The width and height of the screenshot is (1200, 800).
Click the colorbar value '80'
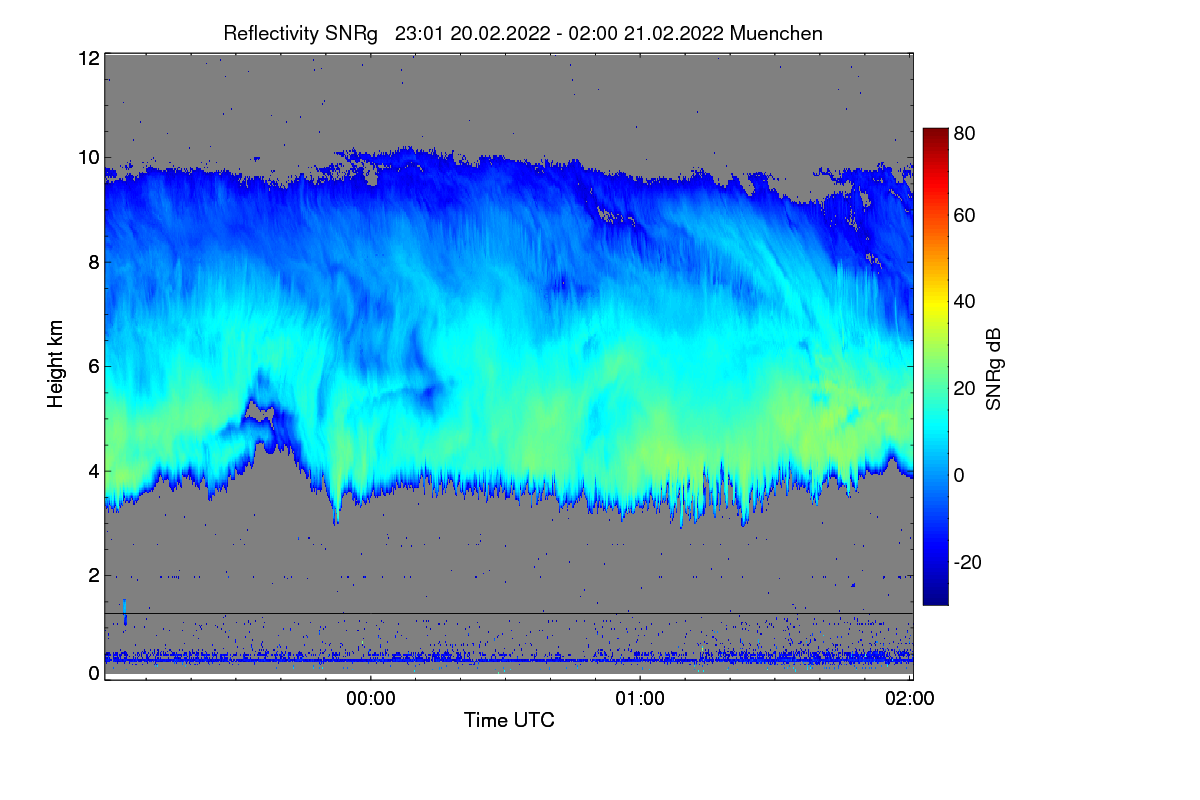[x=965, y=132]
